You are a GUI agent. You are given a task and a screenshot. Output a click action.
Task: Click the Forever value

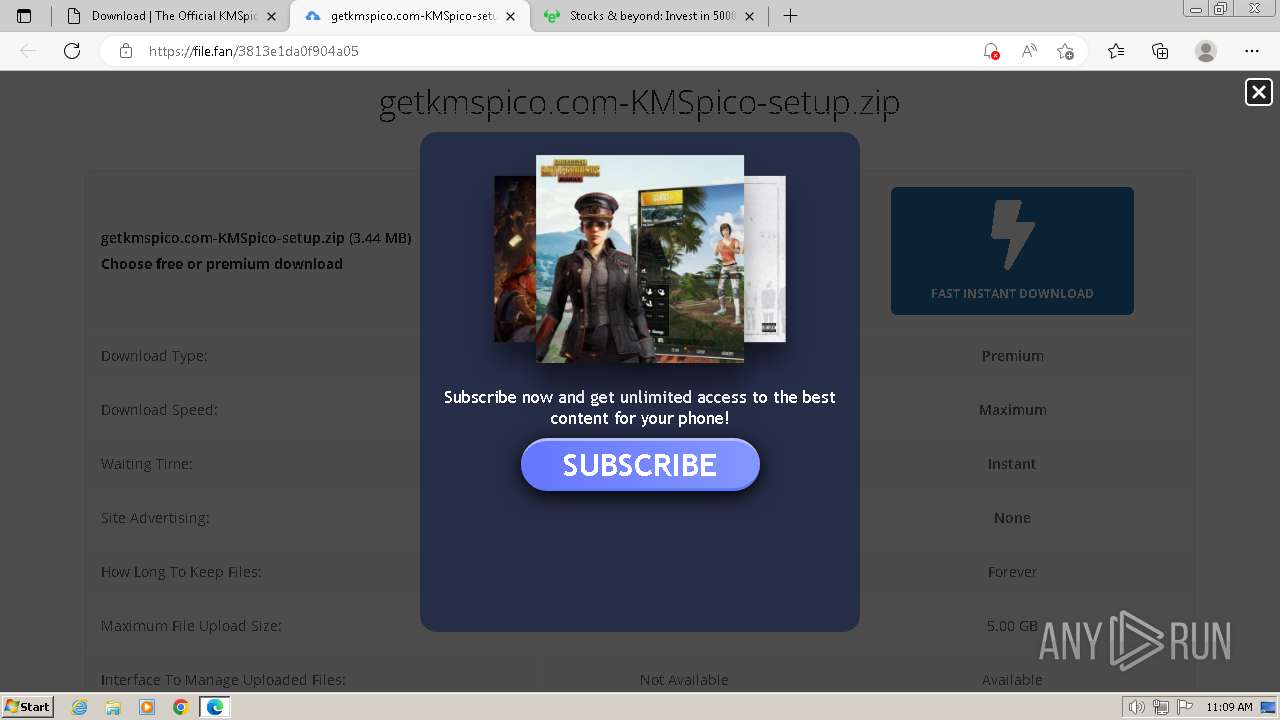point(1012,572)
